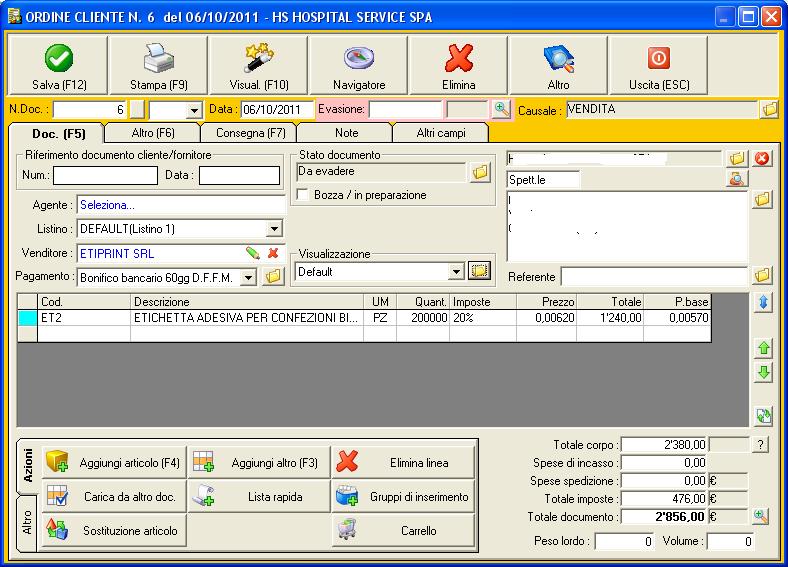Screen dimensions: 788x567
Task: Edit Venditore with the green pencil icon
Action: (x=253, y=253)
